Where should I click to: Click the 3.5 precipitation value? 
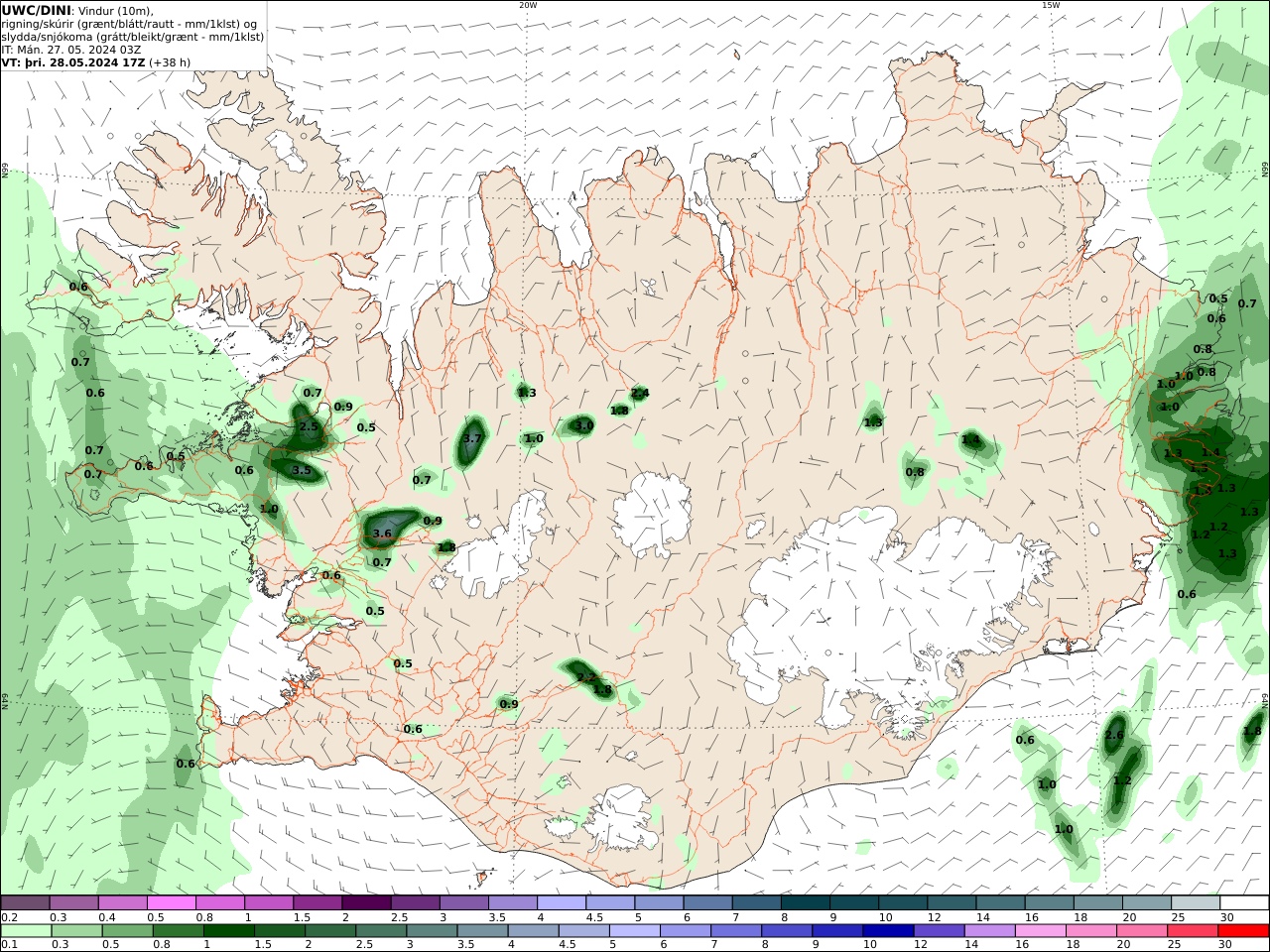(x=302, y=470)
